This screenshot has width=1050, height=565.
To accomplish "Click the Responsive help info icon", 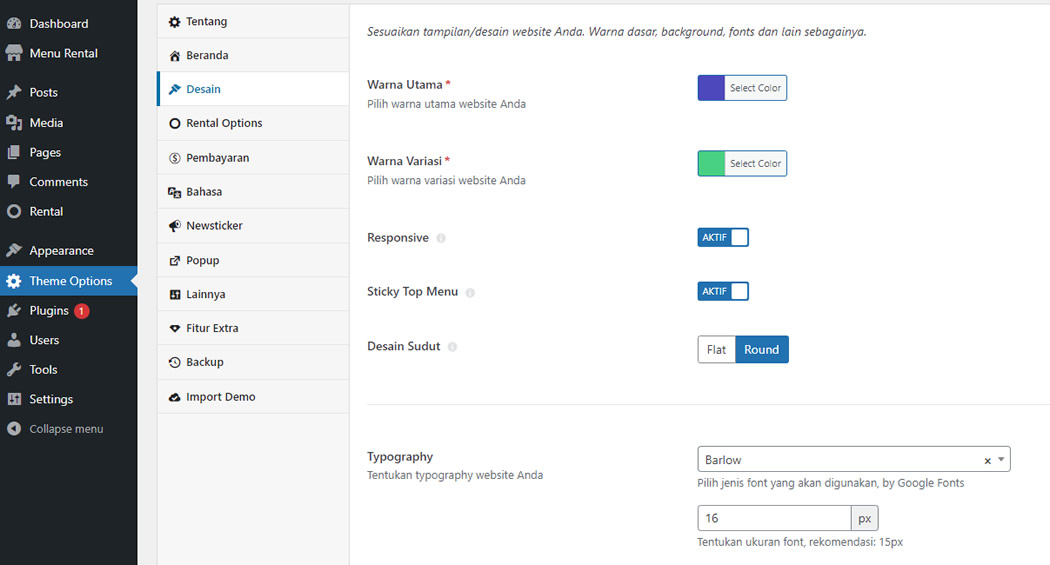I will [441, 238].
